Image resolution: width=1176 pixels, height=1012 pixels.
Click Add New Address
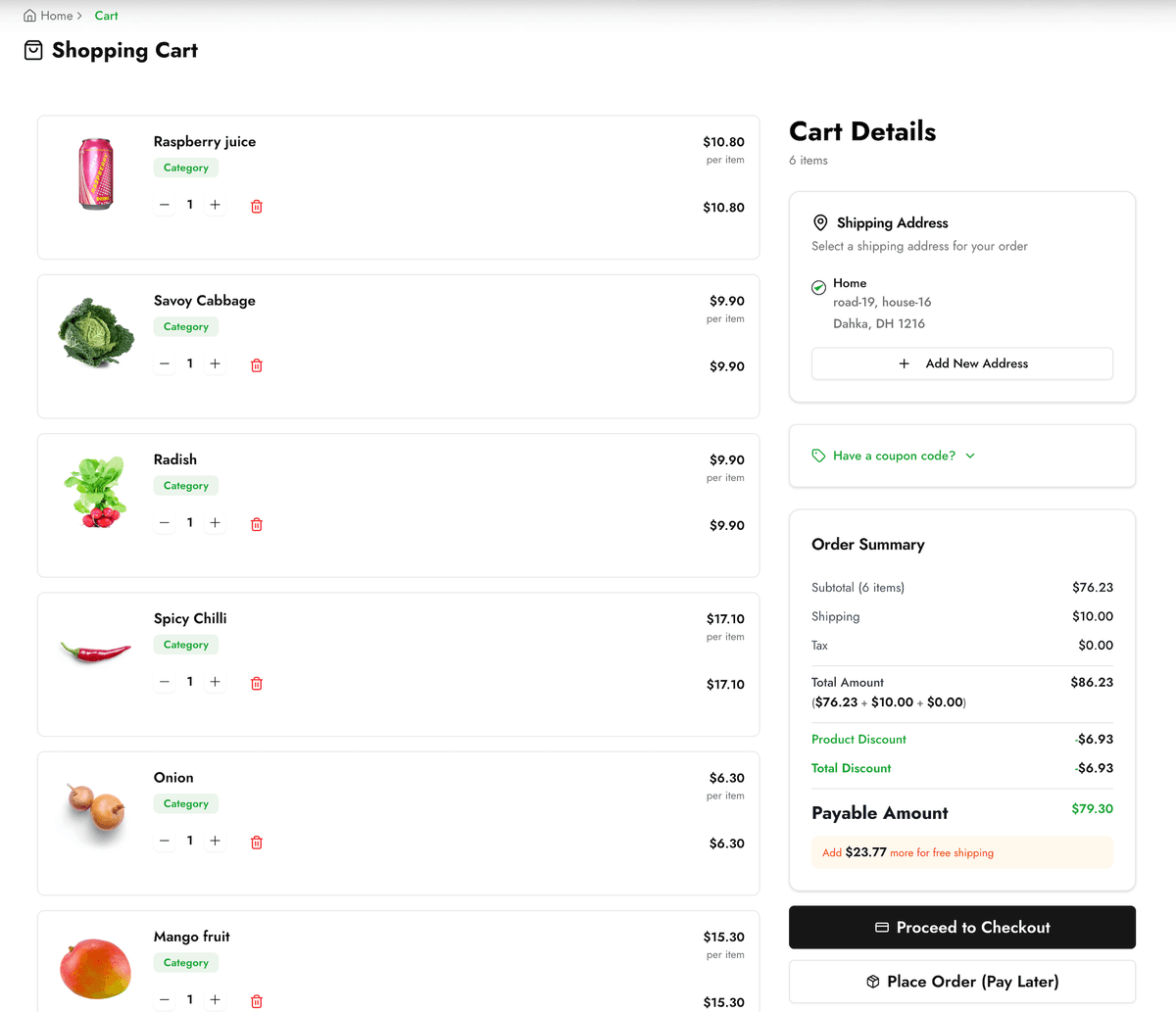tap(961, 363)
